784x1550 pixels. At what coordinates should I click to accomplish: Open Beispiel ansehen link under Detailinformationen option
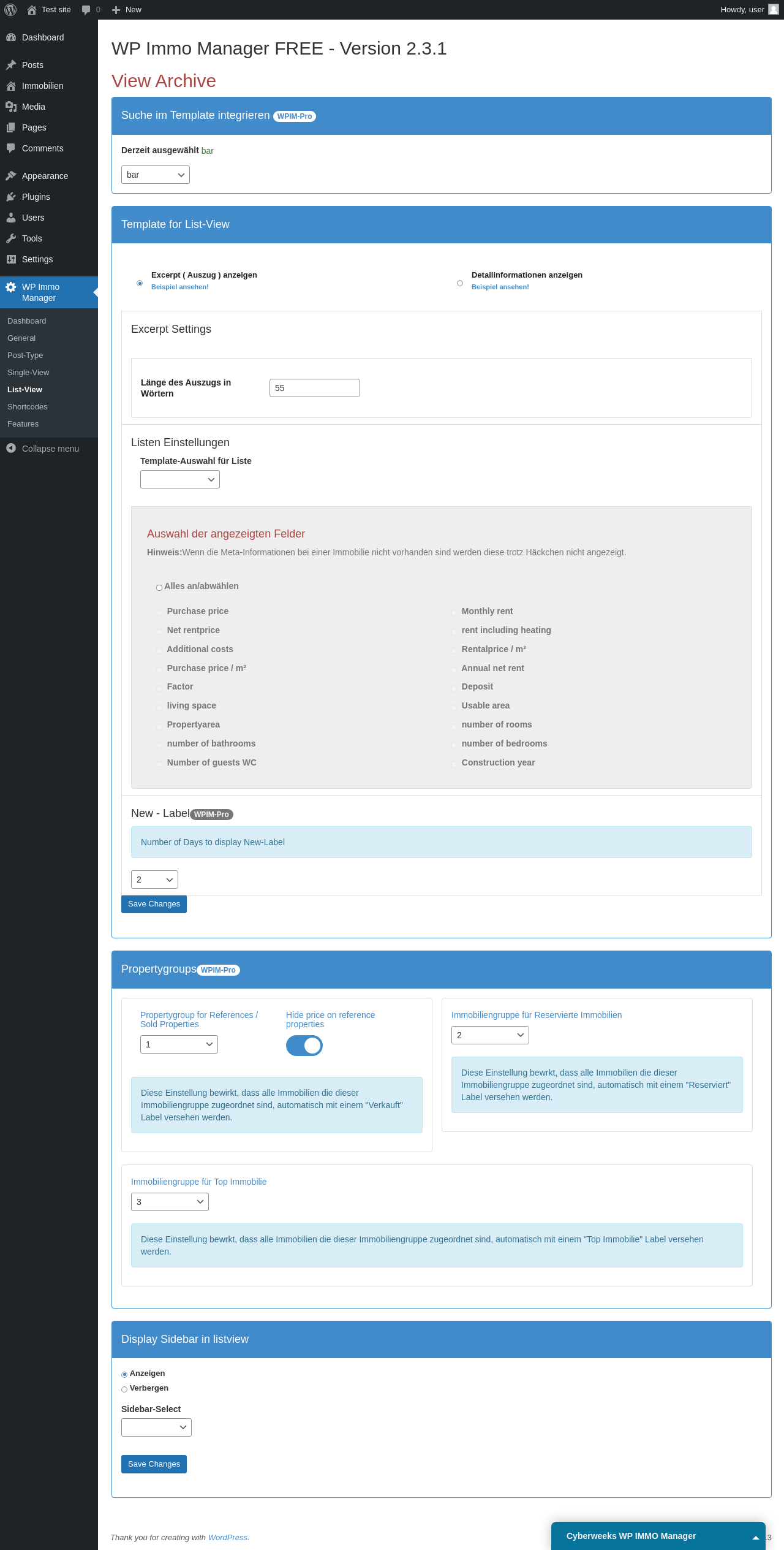pos(500,287)
